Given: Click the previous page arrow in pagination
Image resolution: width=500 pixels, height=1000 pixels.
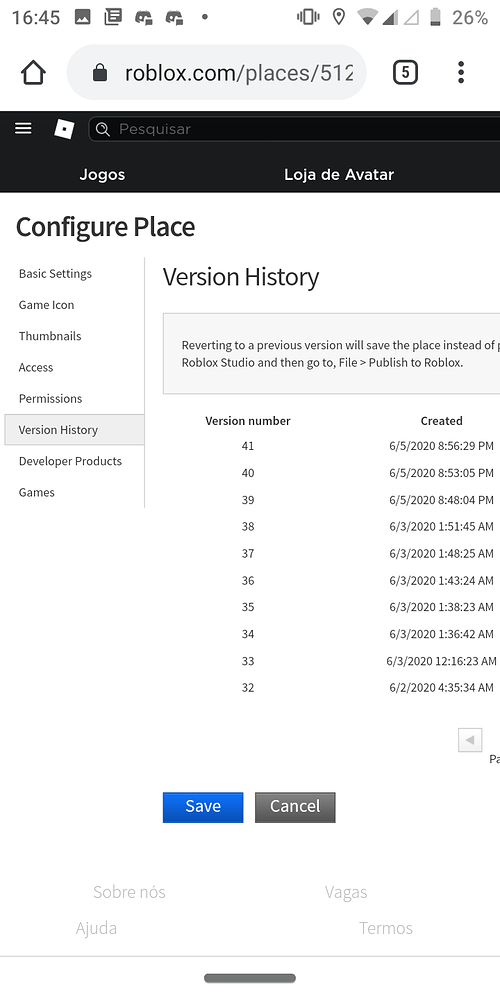Looking at the screenshot, I should (x=470, y=740).
